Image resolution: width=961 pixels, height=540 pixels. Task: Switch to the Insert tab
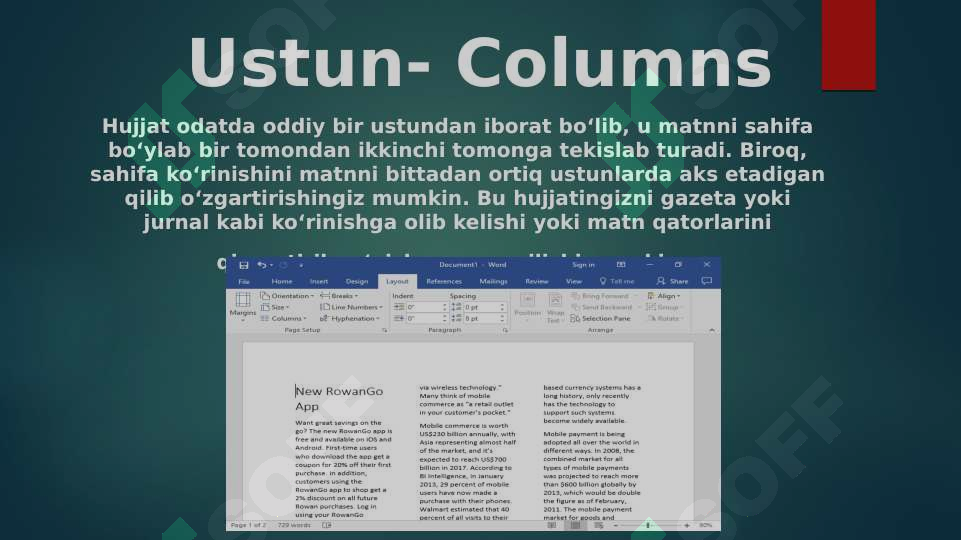(x=319, y=281)
